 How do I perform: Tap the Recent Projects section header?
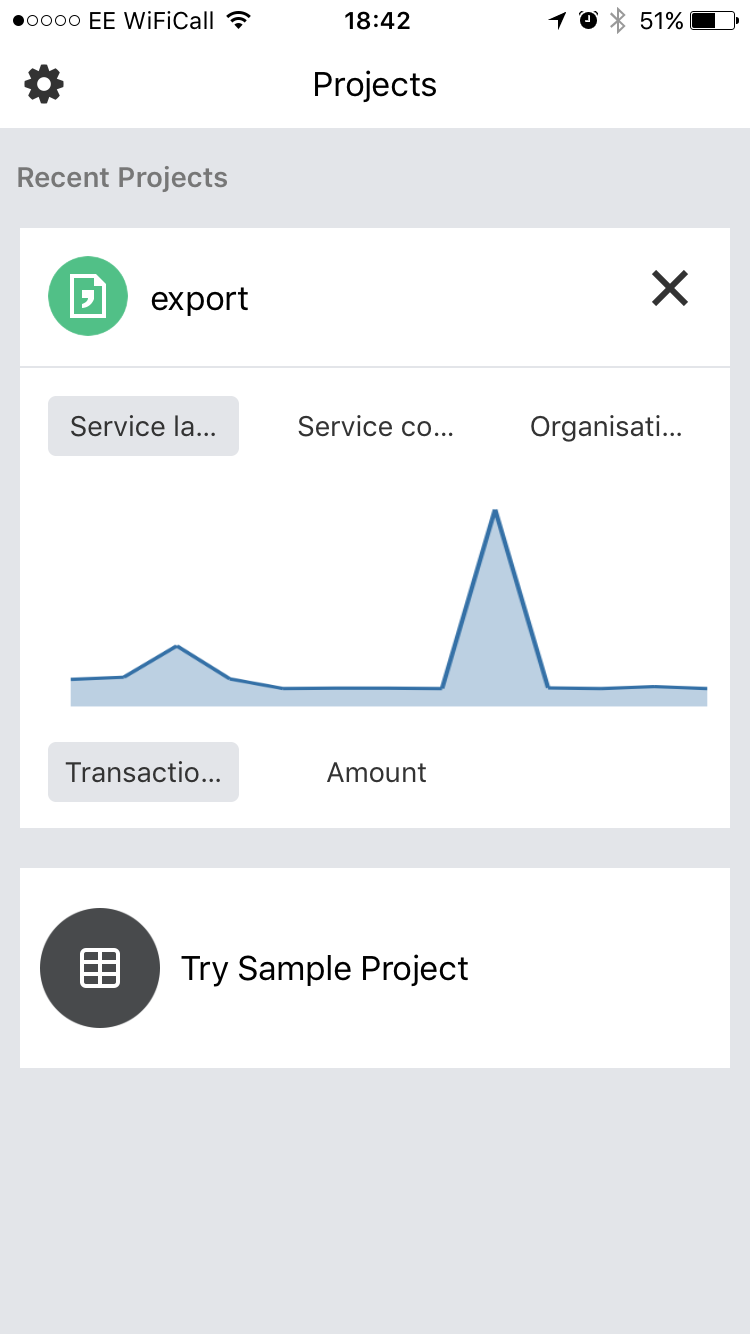coord(122,178)
